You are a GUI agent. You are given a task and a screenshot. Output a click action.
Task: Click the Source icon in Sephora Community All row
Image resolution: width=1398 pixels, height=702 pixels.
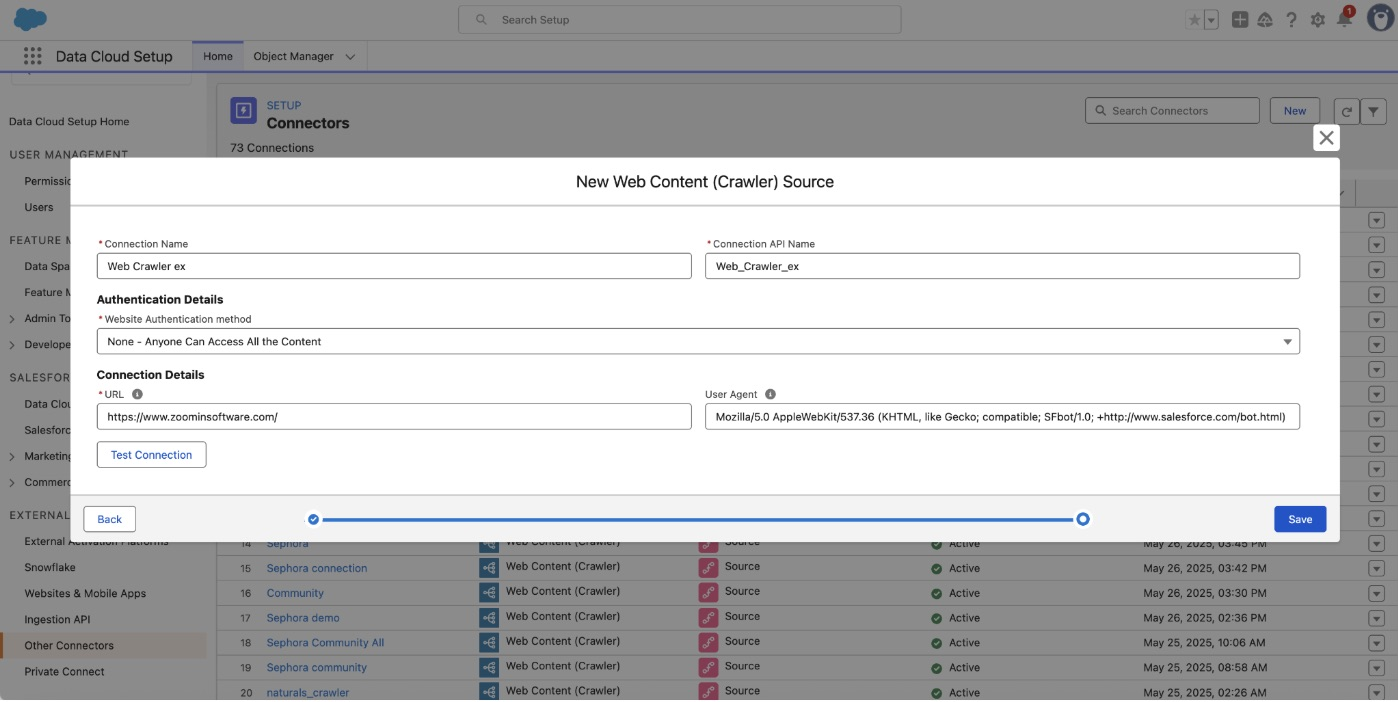(x=708, y=643)
